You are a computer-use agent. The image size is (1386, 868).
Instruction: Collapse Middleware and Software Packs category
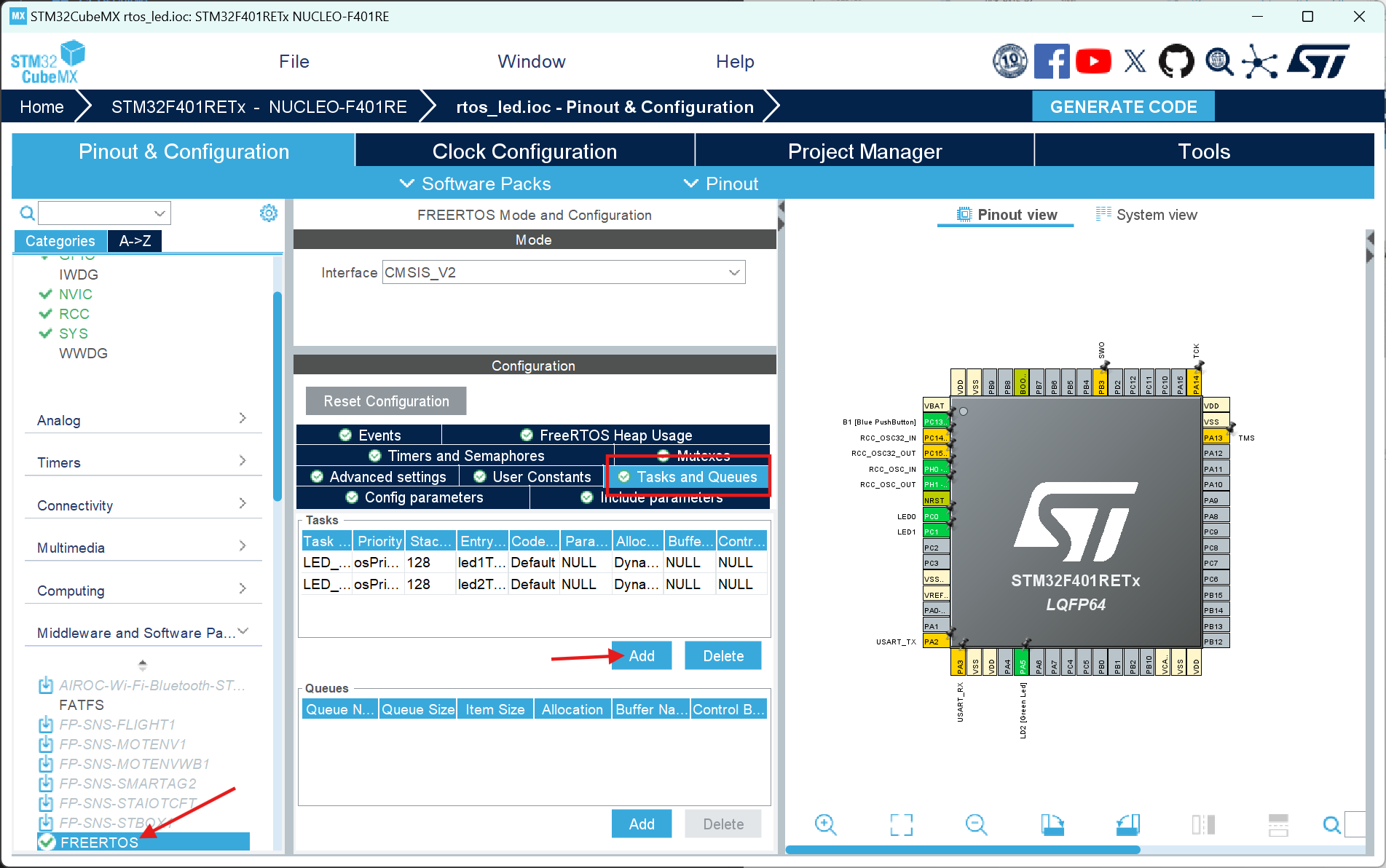143,633
